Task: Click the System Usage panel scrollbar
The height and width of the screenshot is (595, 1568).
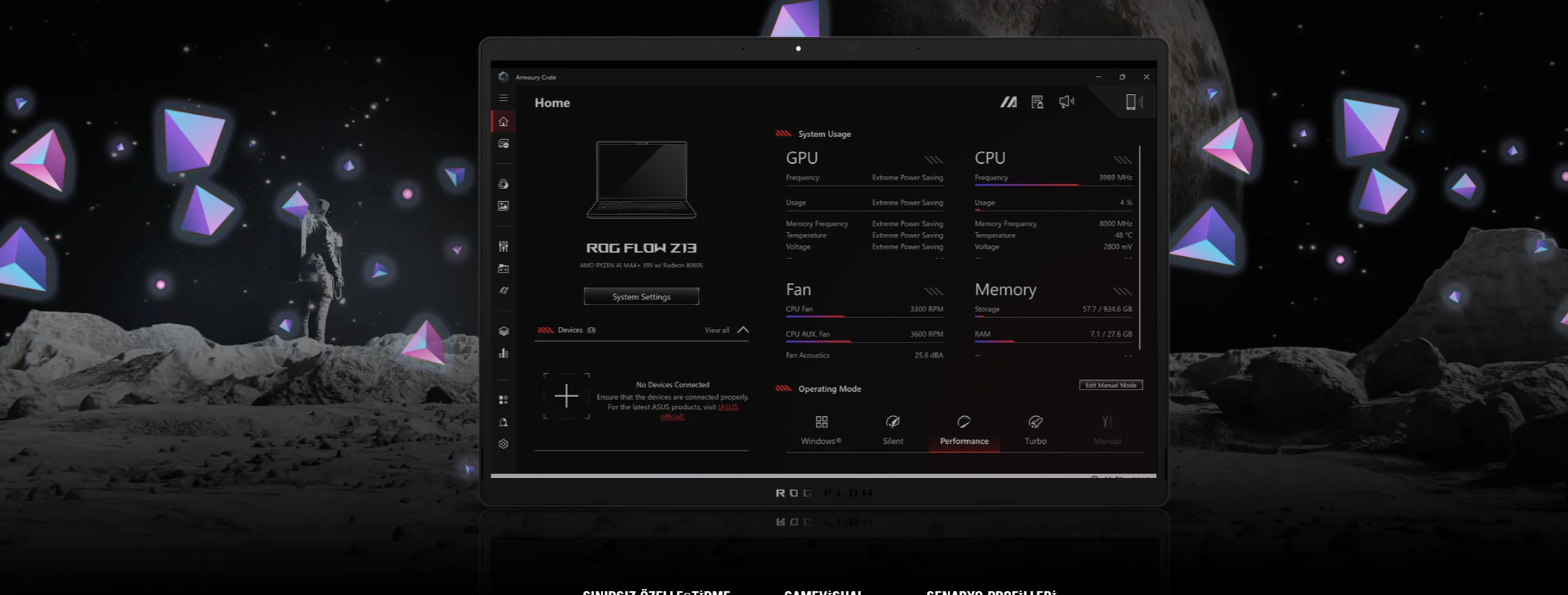Action: tap(1140, 247)
